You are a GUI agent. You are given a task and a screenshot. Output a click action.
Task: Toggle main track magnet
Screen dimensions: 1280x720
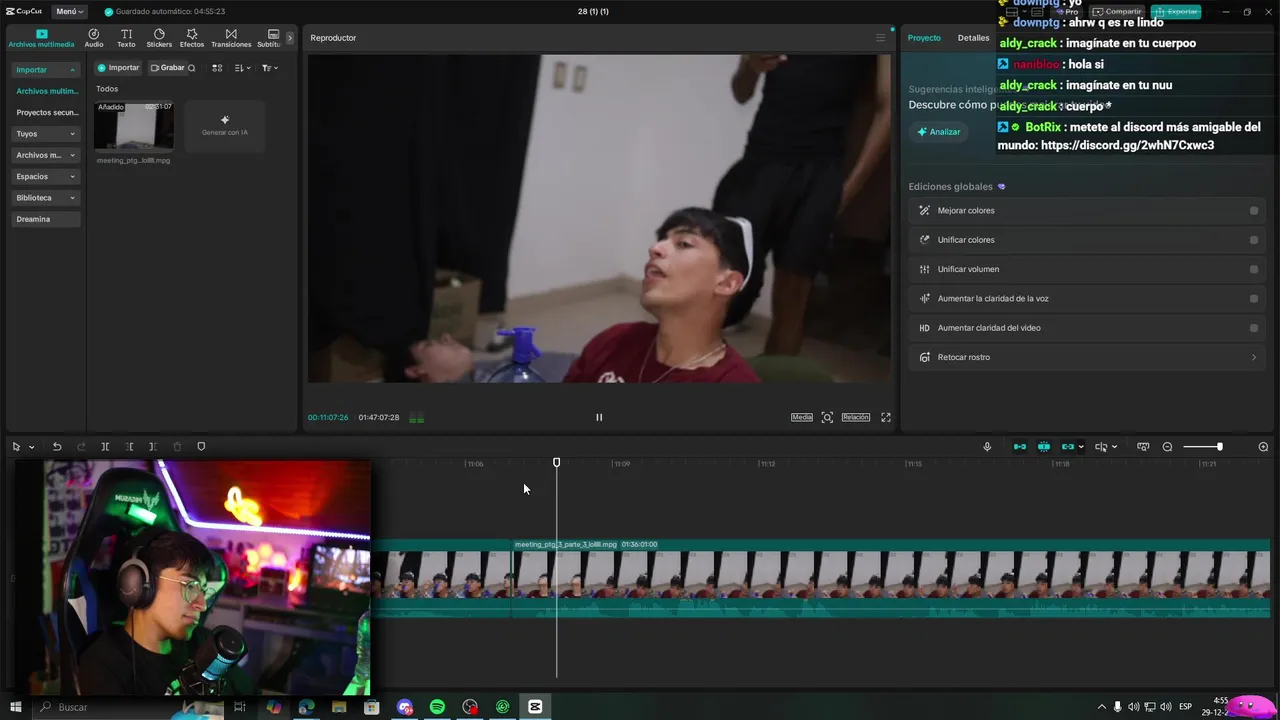click(1020, 447)
